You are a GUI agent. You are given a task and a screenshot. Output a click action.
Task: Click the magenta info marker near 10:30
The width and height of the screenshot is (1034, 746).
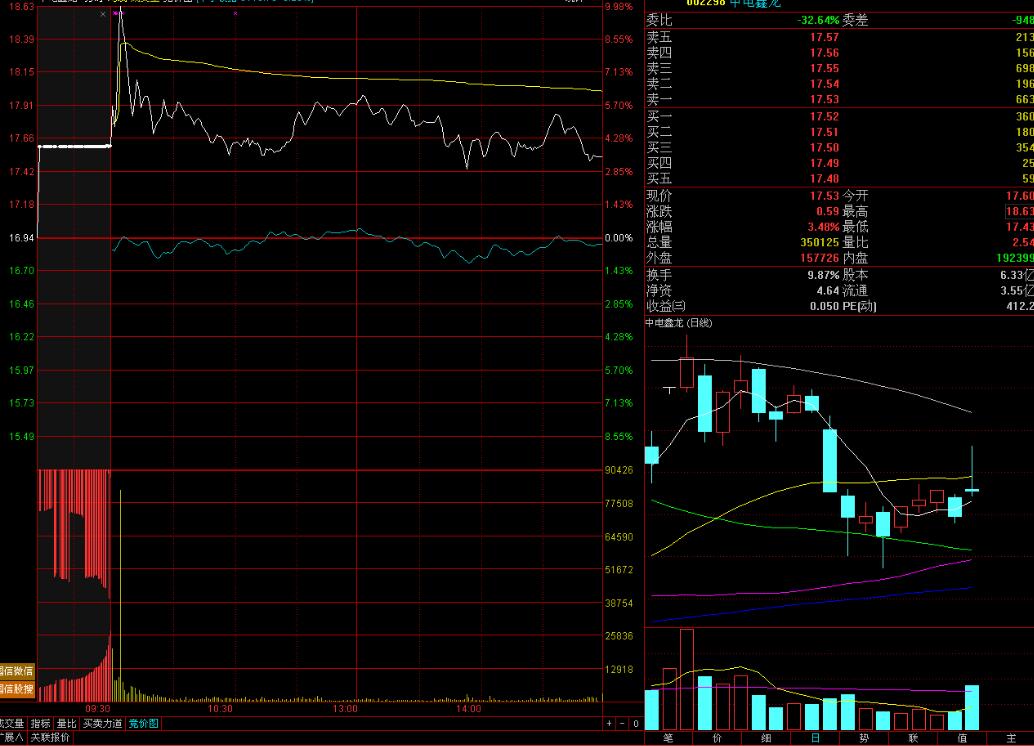235,13
